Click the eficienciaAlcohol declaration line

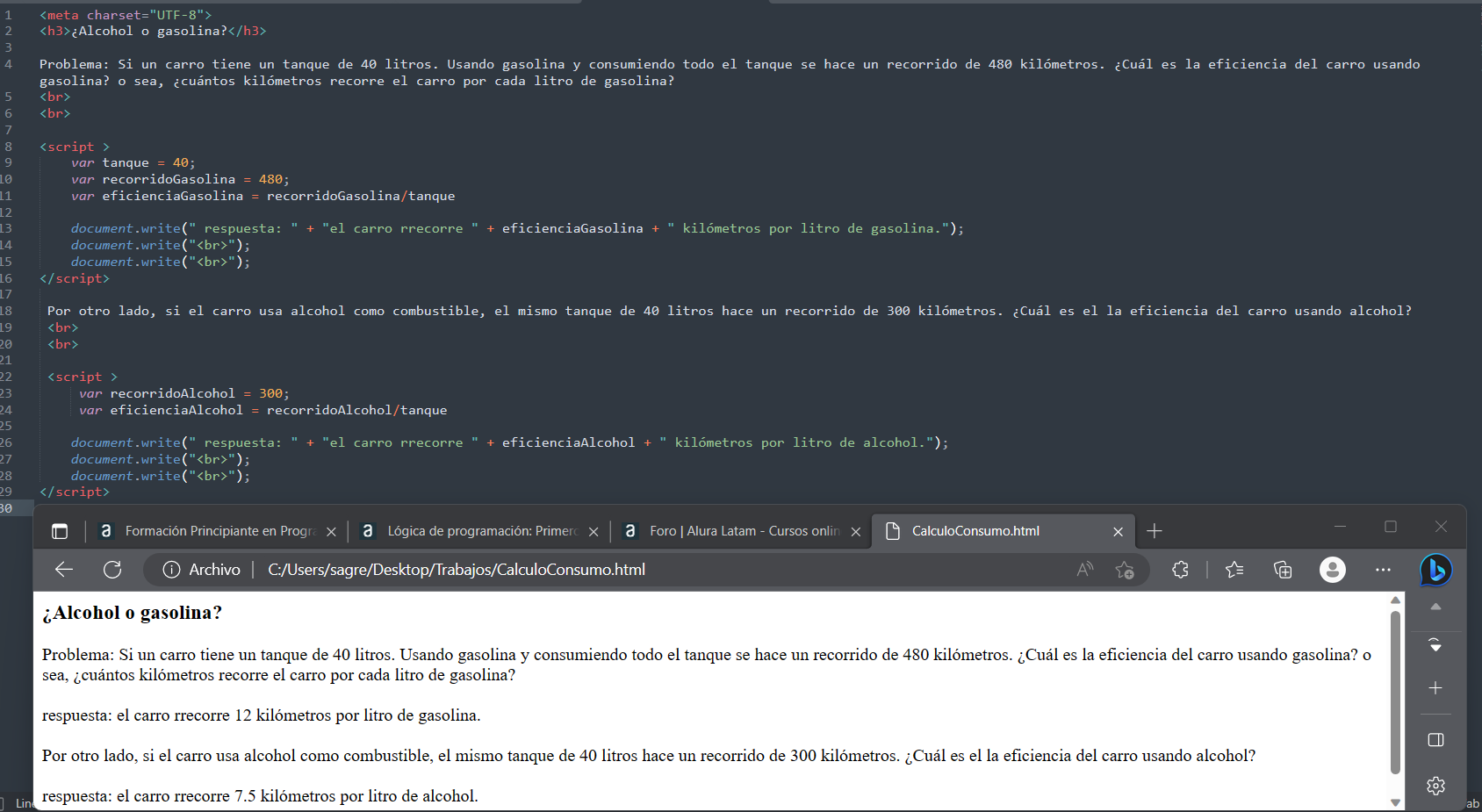[263, 410]
